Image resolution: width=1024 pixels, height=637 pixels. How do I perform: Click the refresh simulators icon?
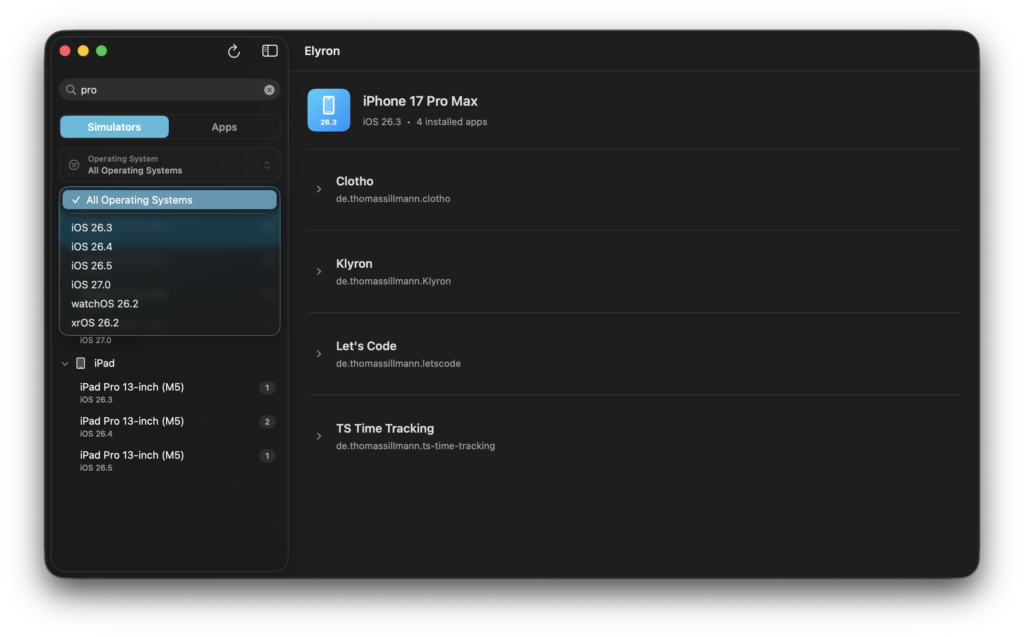click(x=234, y=51)
